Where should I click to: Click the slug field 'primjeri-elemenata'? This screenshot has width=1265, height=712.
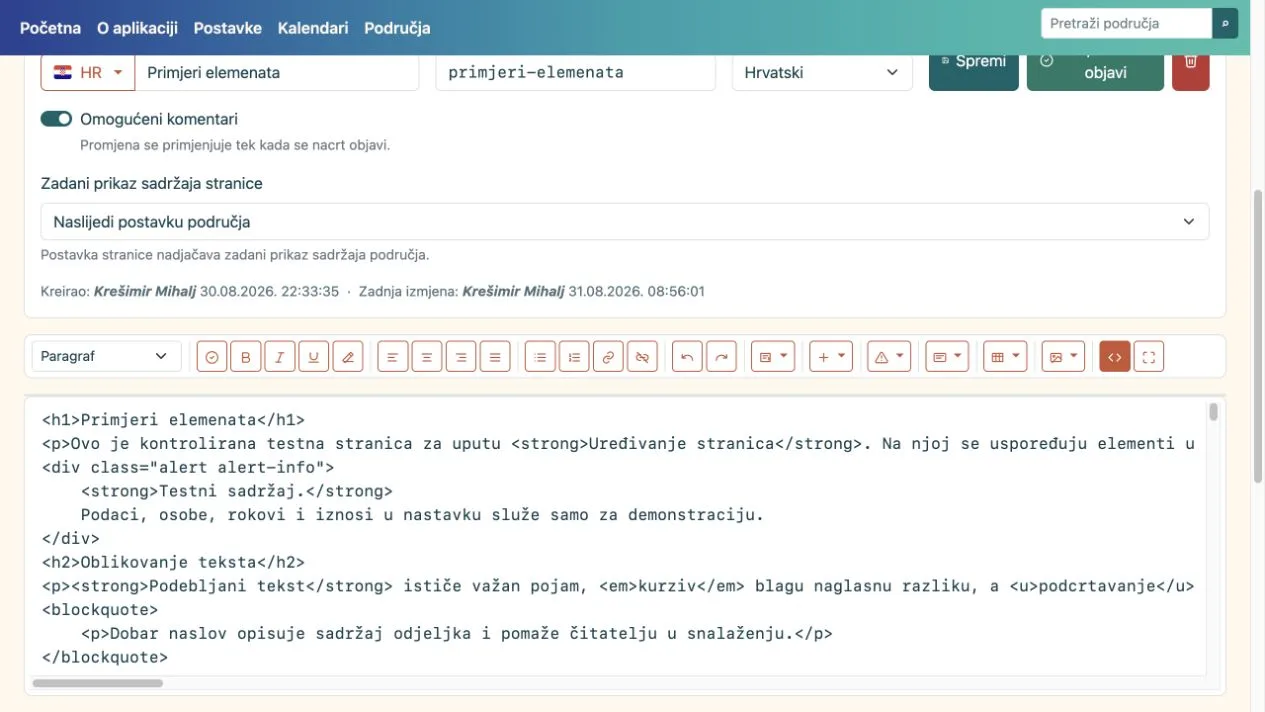click(x=575, y=72)
